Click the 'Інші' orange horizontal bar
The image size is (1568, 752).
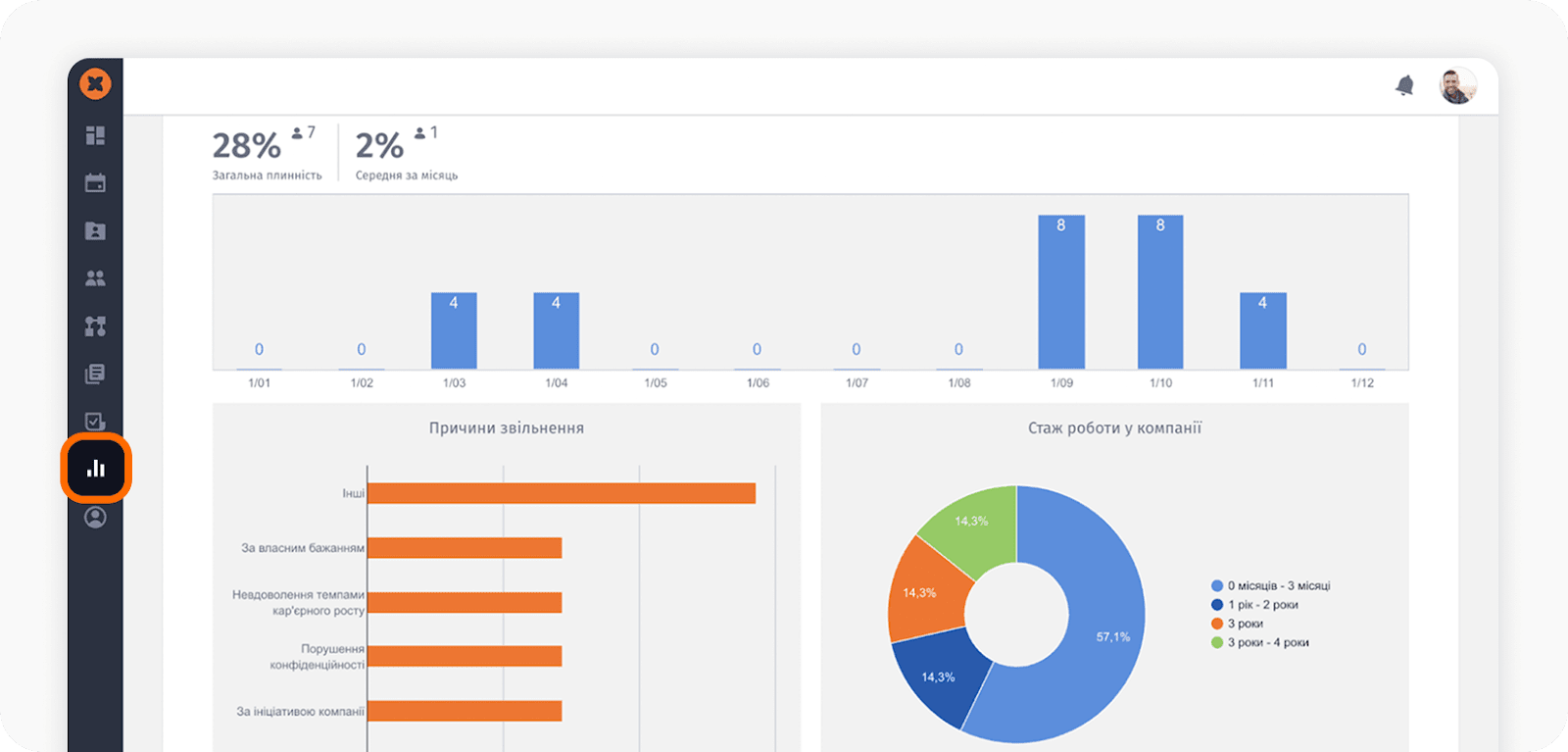[561, 493]
